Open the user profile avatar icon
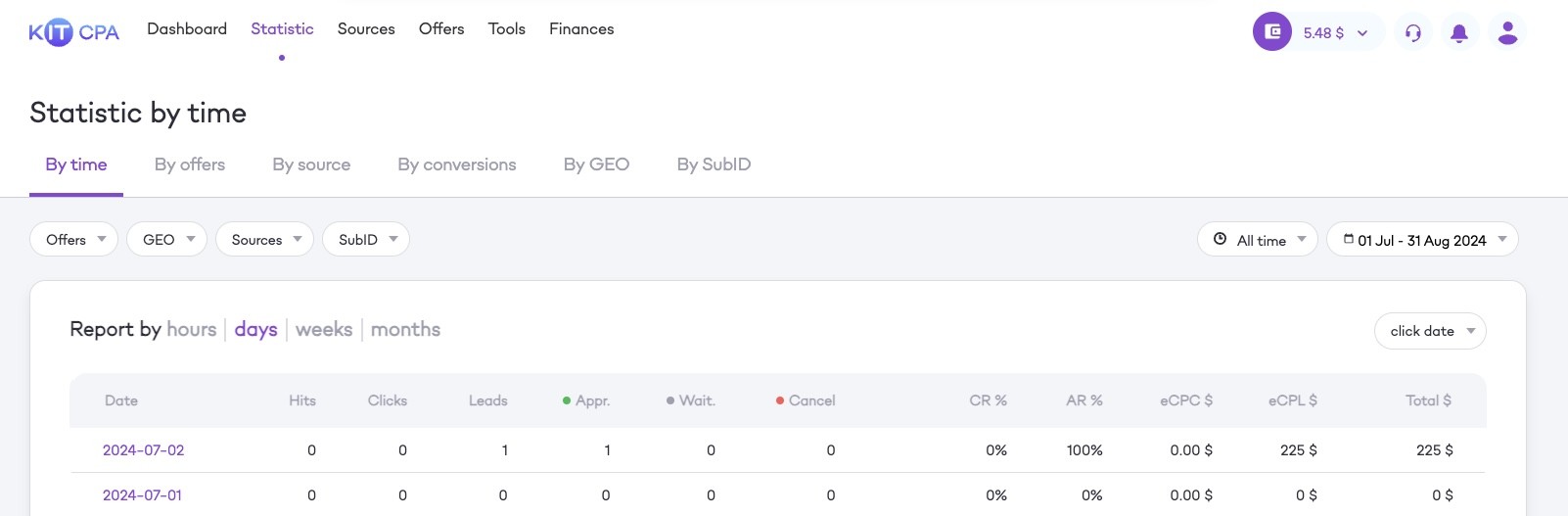 click(x=1507, y=32)
